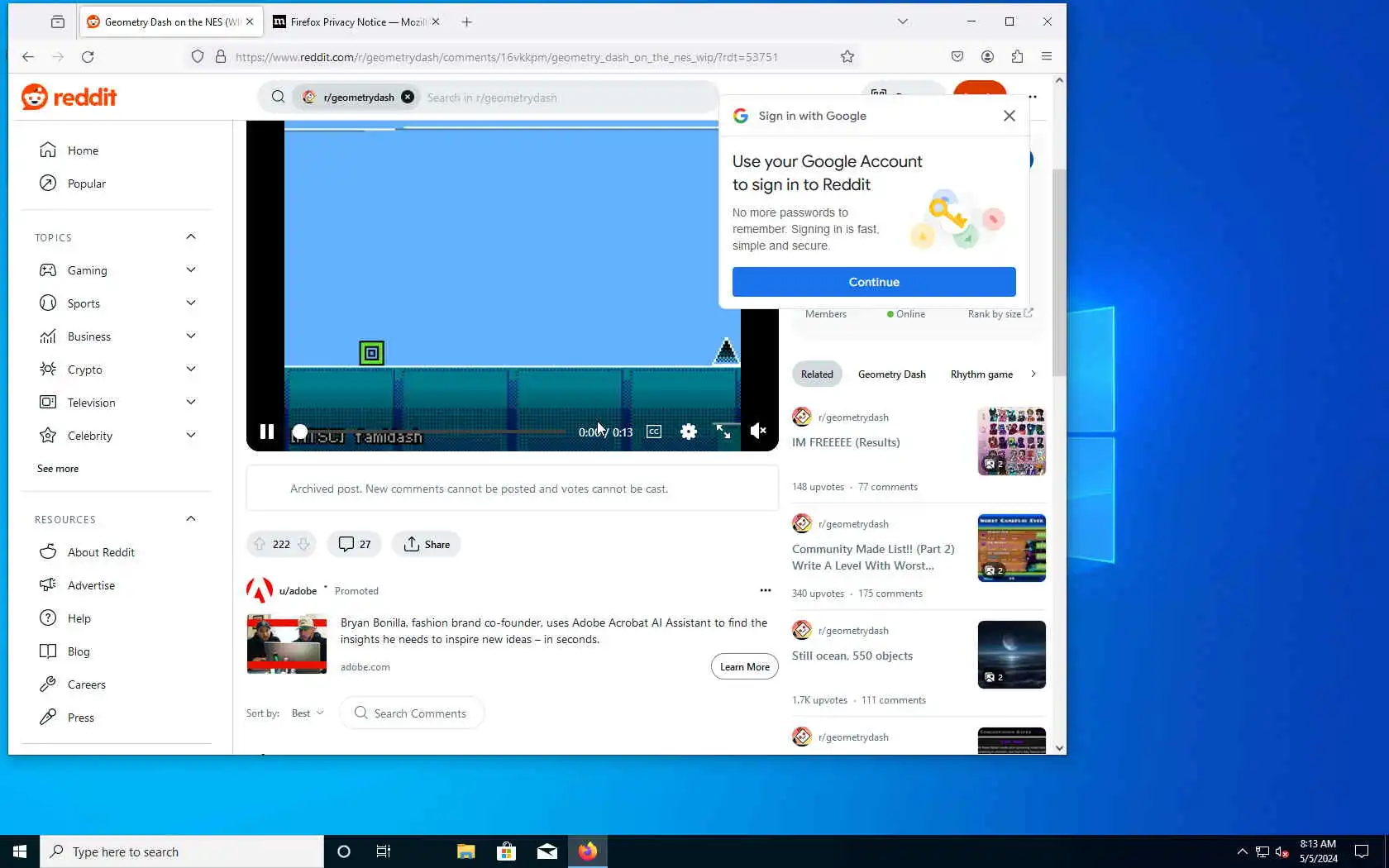Click the magnifier search icon
This screenshot has height=868, width=1389.
click(x=279, y=97)
